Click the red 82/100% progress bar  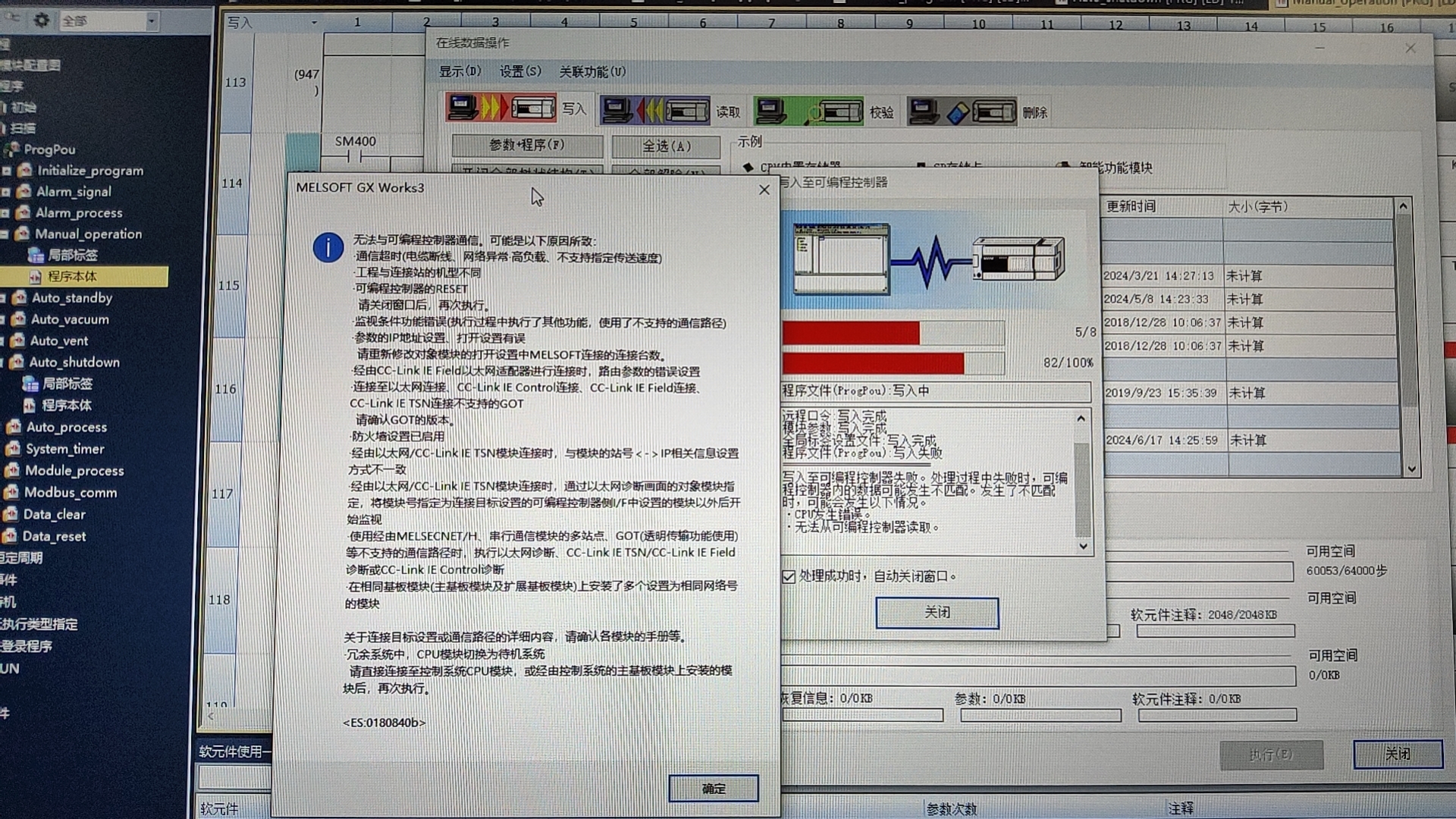tap(873, 364)
